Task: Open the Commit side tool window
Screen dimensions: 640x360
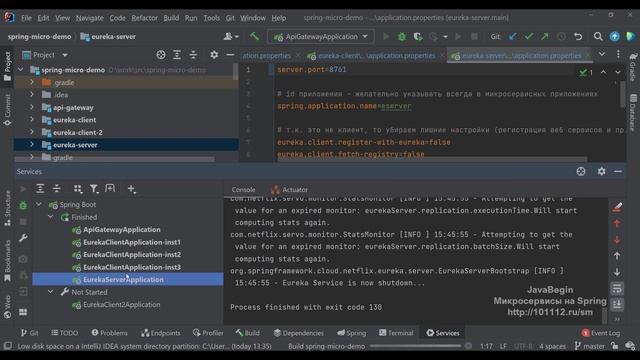Action: point(7,109)
